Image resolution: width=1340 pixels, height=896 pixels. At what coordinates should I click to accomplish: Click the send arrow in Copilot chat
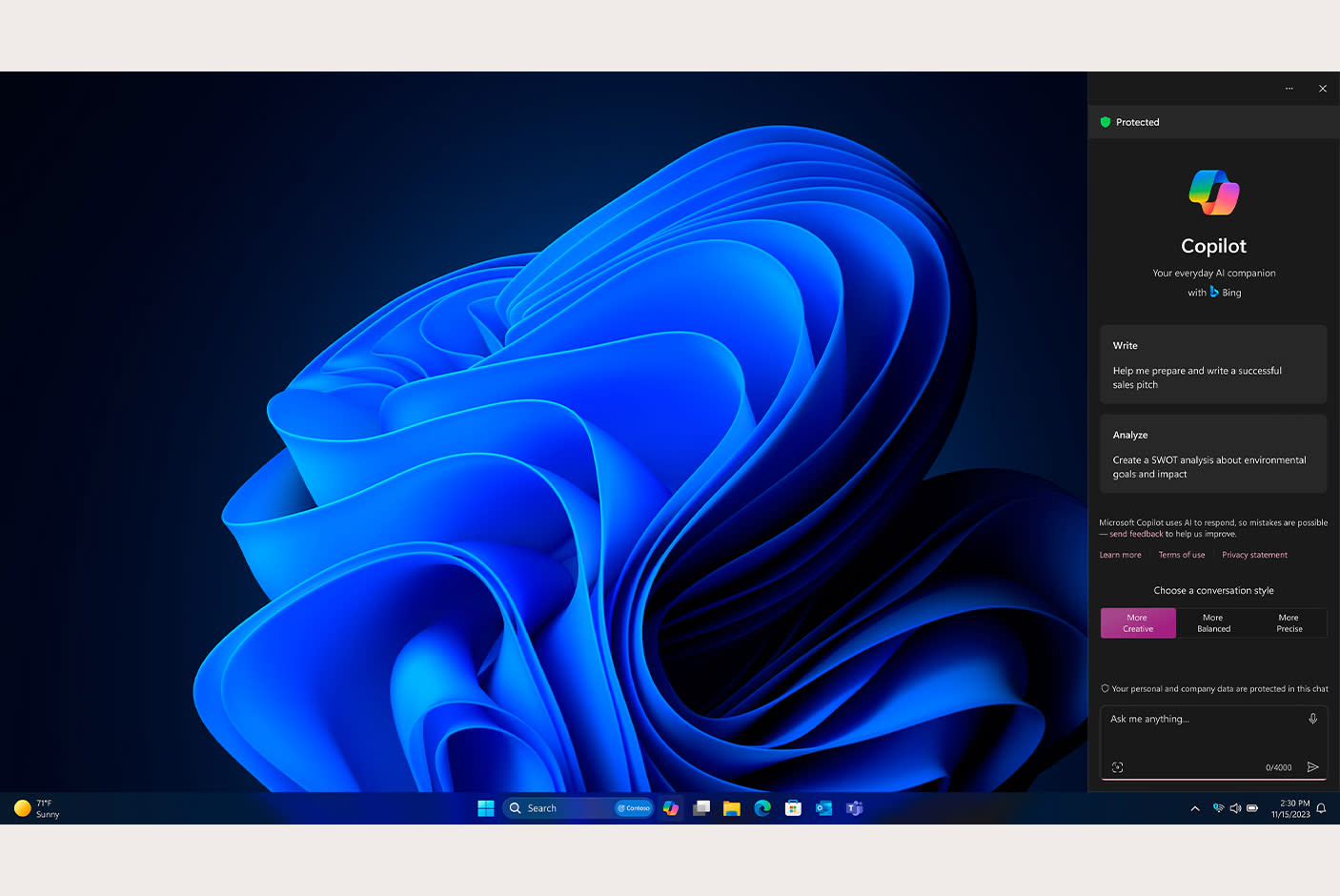click(1312, 767)
